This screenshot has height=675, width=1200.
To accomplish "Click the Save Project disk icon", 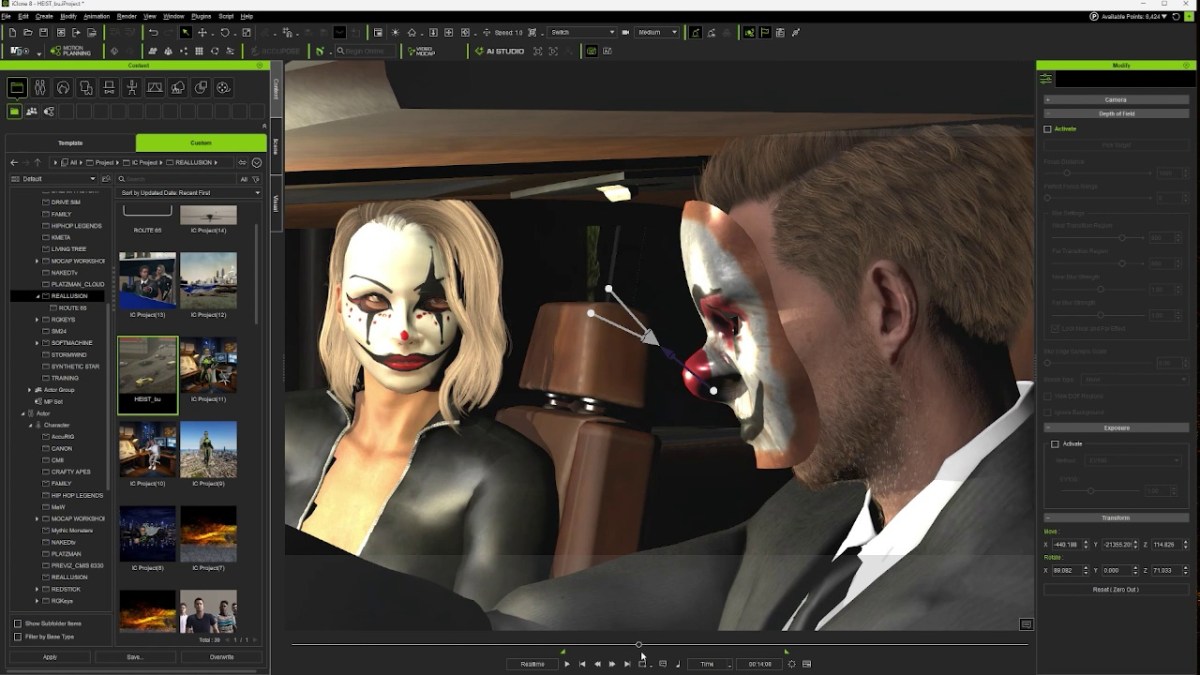I will tap(44, 32).
